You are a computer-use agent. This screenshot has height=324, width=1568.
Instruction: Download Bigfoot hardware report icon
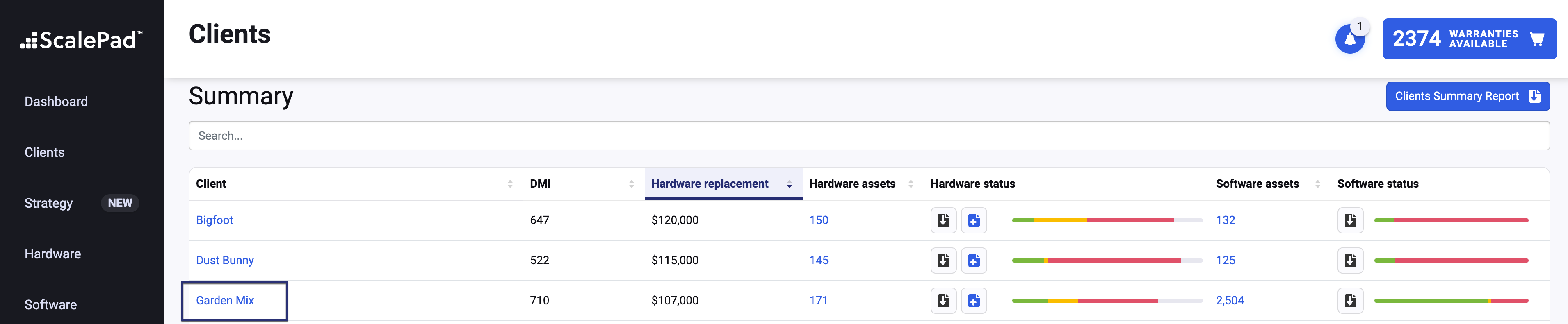pyautogui.click(x=943, y=220)
